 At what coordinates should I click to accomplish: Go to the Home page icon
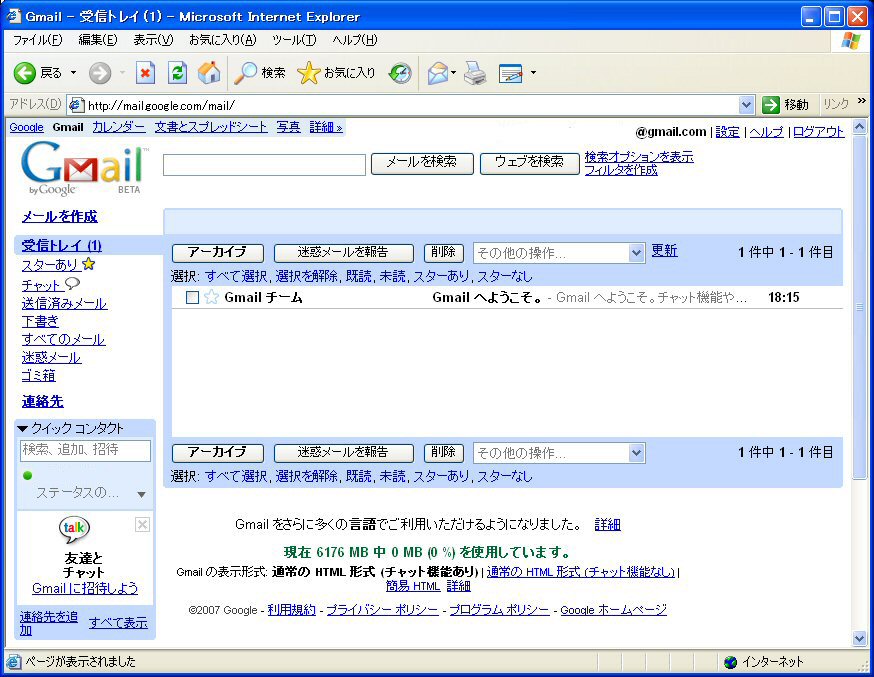click(x=209, y=73)
